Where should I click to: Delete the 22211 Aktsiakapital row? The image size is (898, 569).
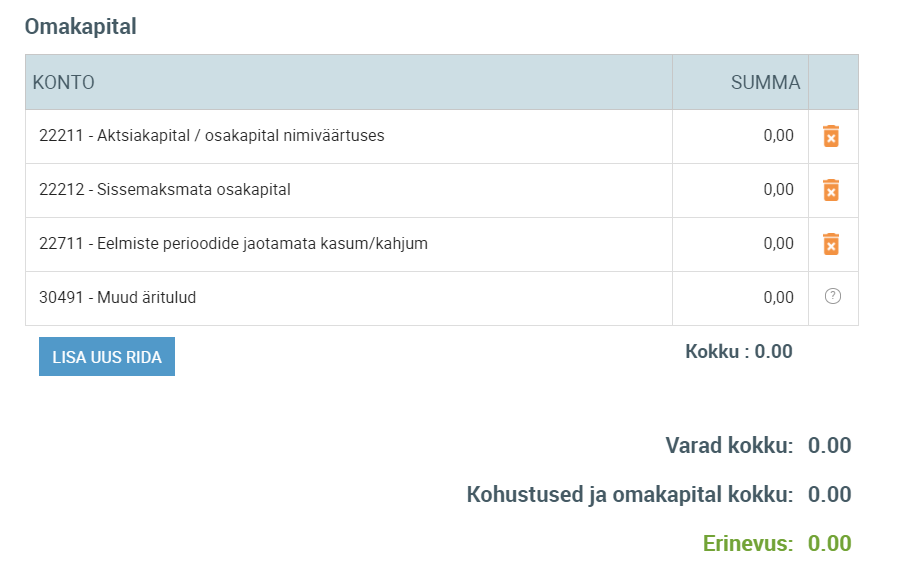(831, 136)
